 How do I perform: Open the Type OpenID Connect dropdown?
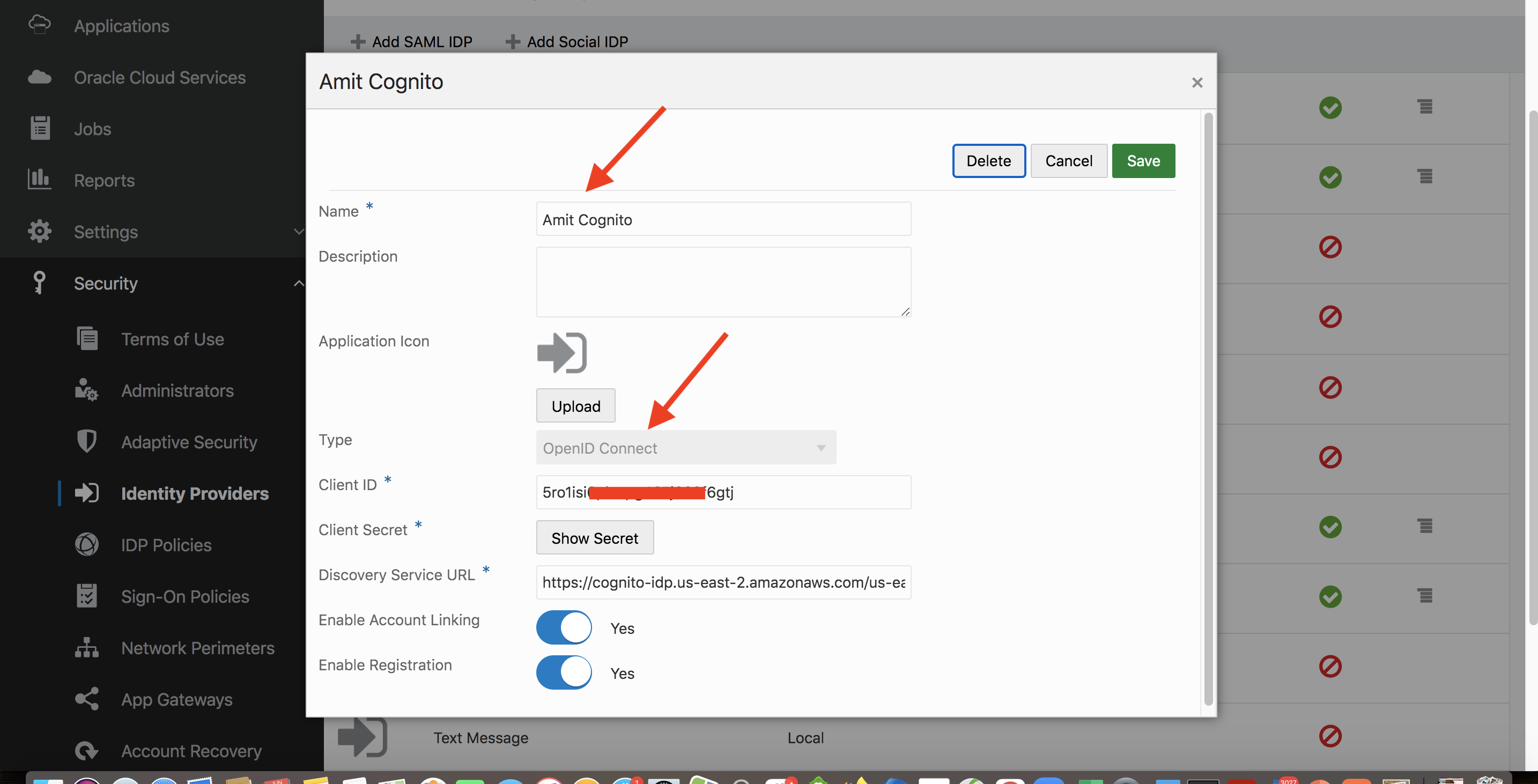(x=685, y=448)
